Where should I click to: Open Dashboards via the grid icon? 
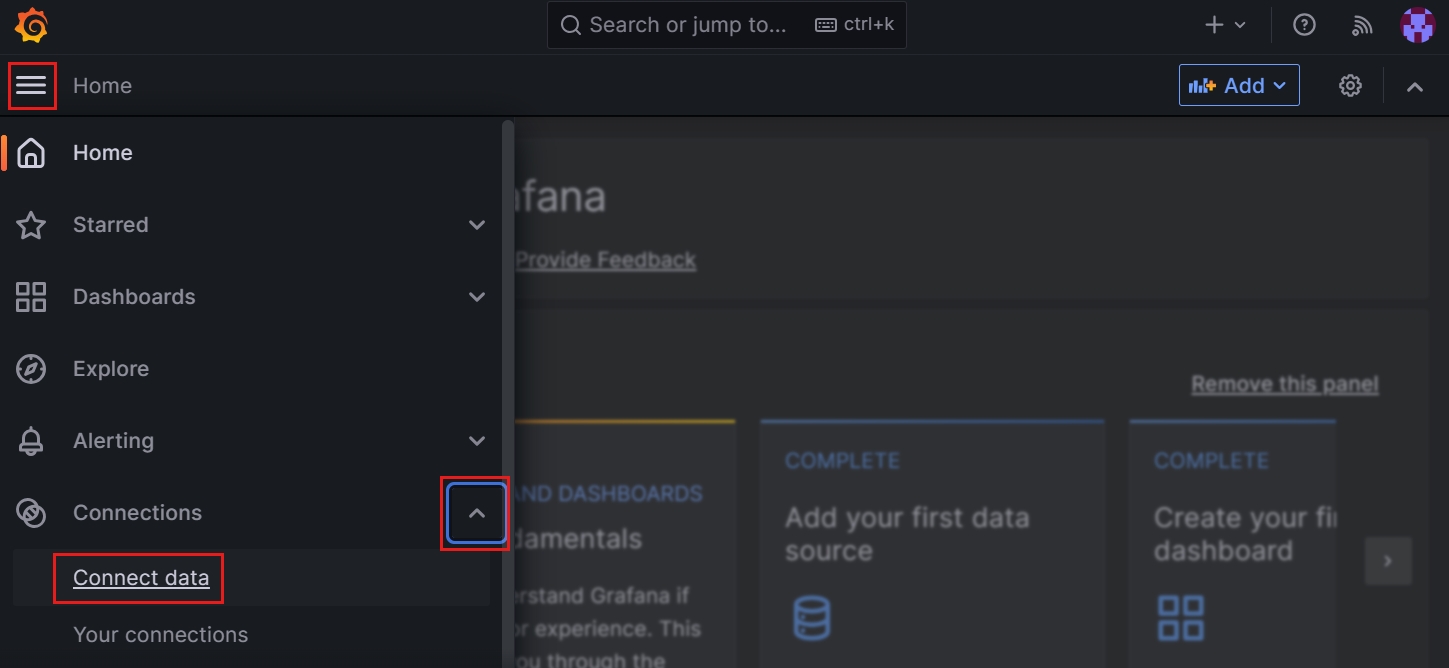click(31, 296)
